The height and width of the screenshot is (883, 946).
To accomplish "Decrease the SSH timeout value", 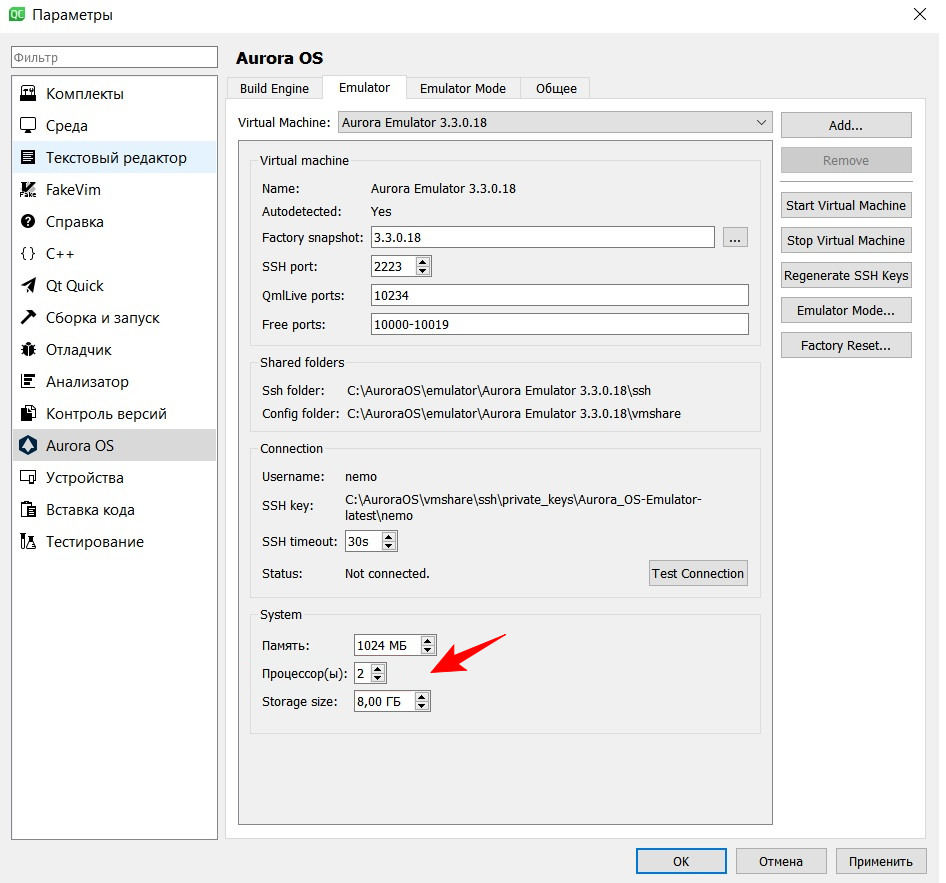I will 389,546.
